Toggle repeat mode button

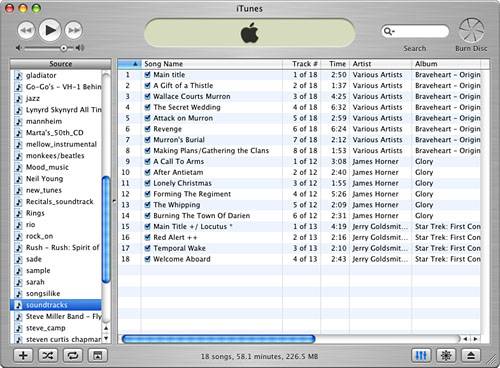click(x=73, y=355)
